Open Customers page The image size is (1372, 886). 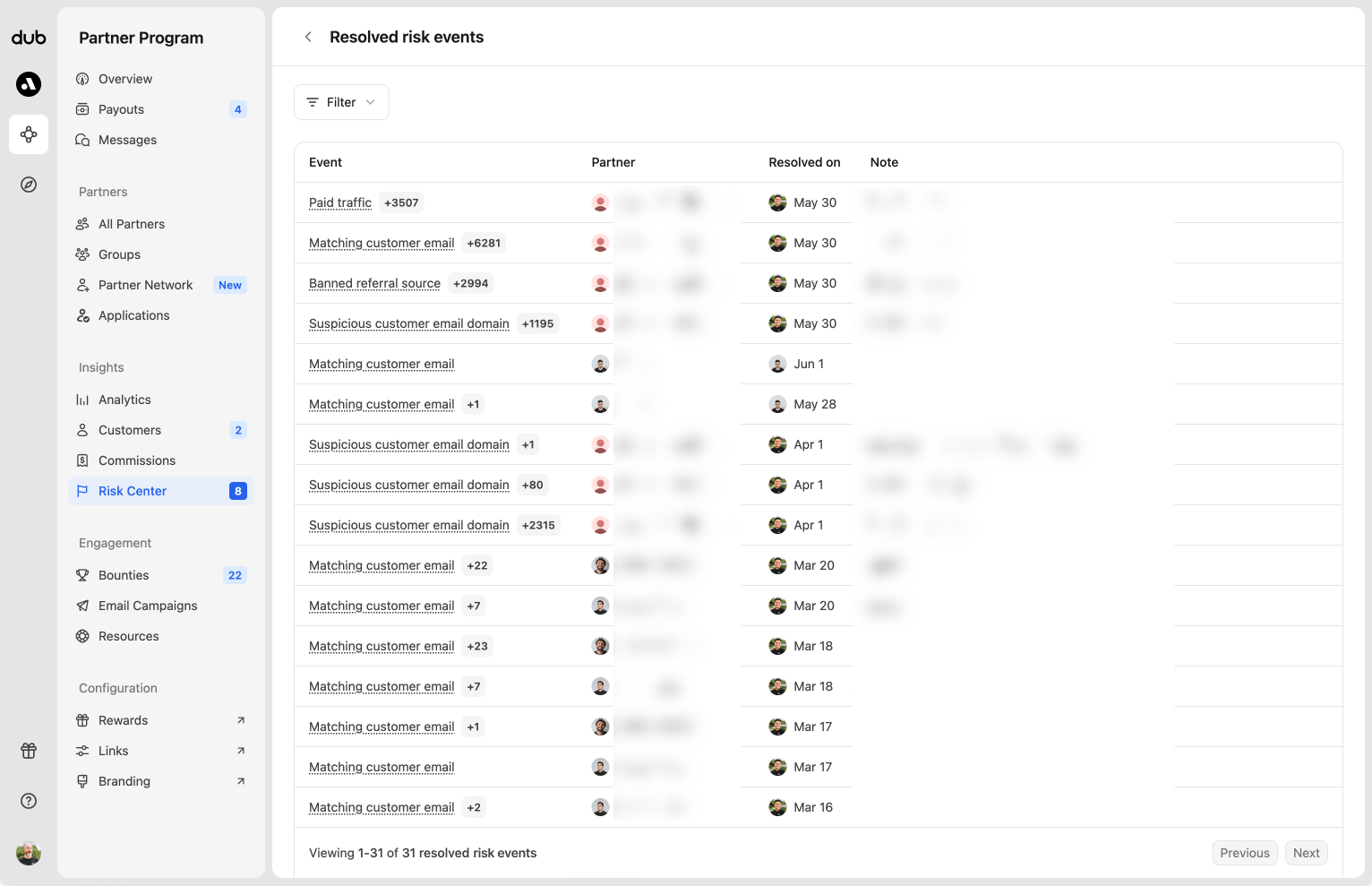[x=161, y=430]
